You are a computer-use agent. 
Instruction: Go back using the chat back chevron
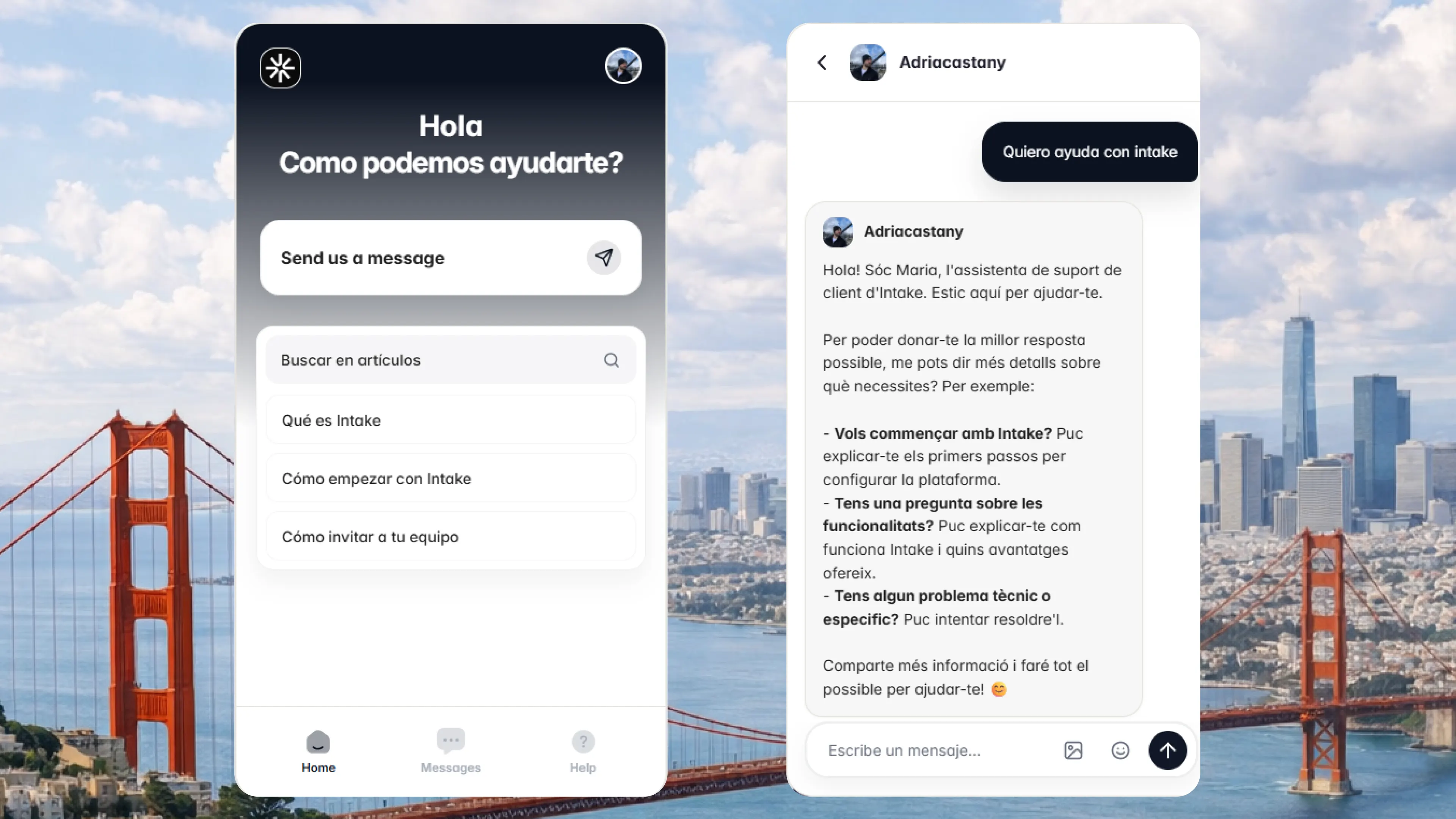[822, 62]
